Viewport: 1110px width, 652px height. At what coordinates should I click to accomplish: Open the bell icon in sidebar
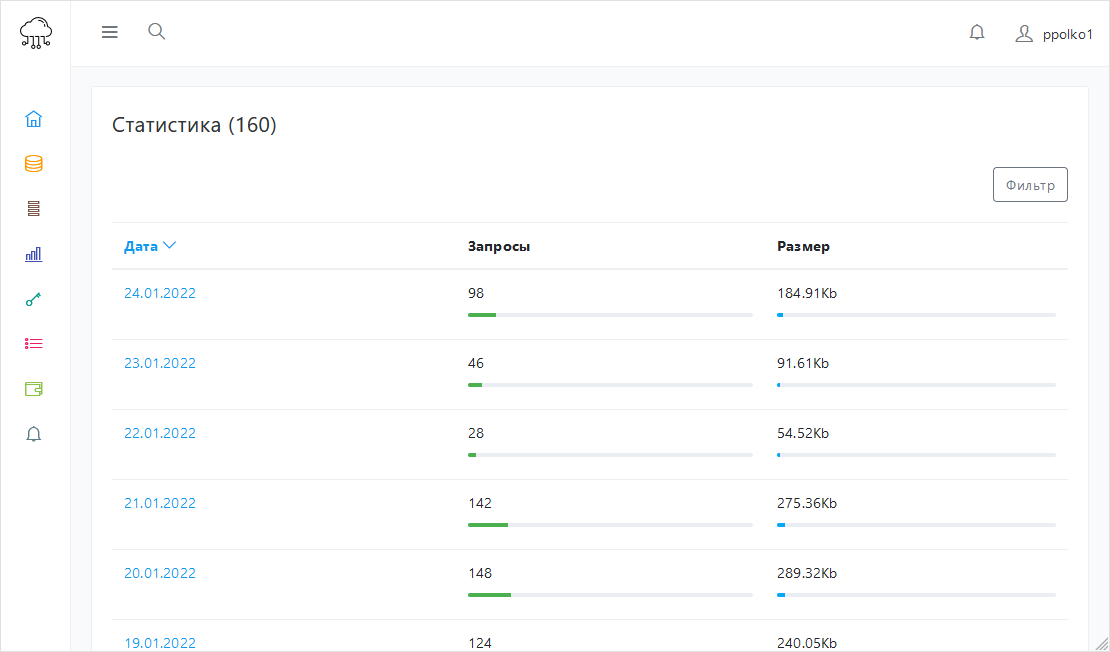coord(34,434)
